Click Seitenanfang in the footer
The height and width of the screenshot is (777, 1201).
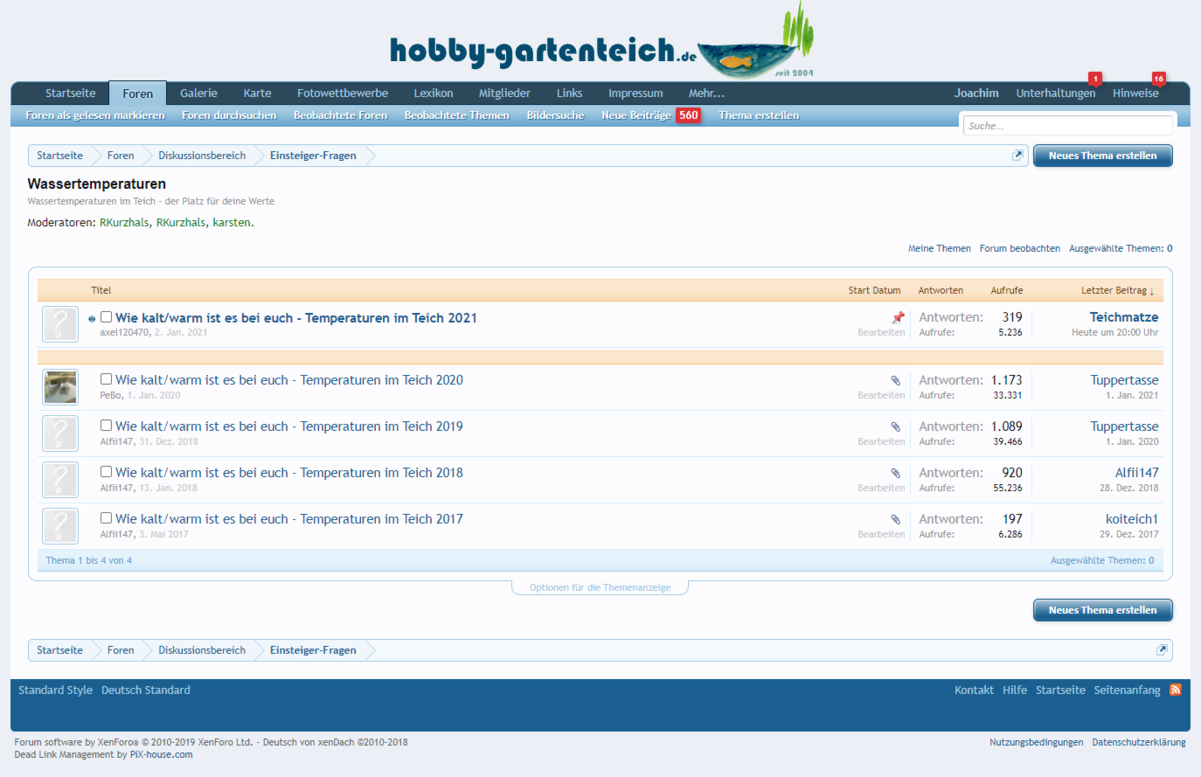[x=1127, y=690]
